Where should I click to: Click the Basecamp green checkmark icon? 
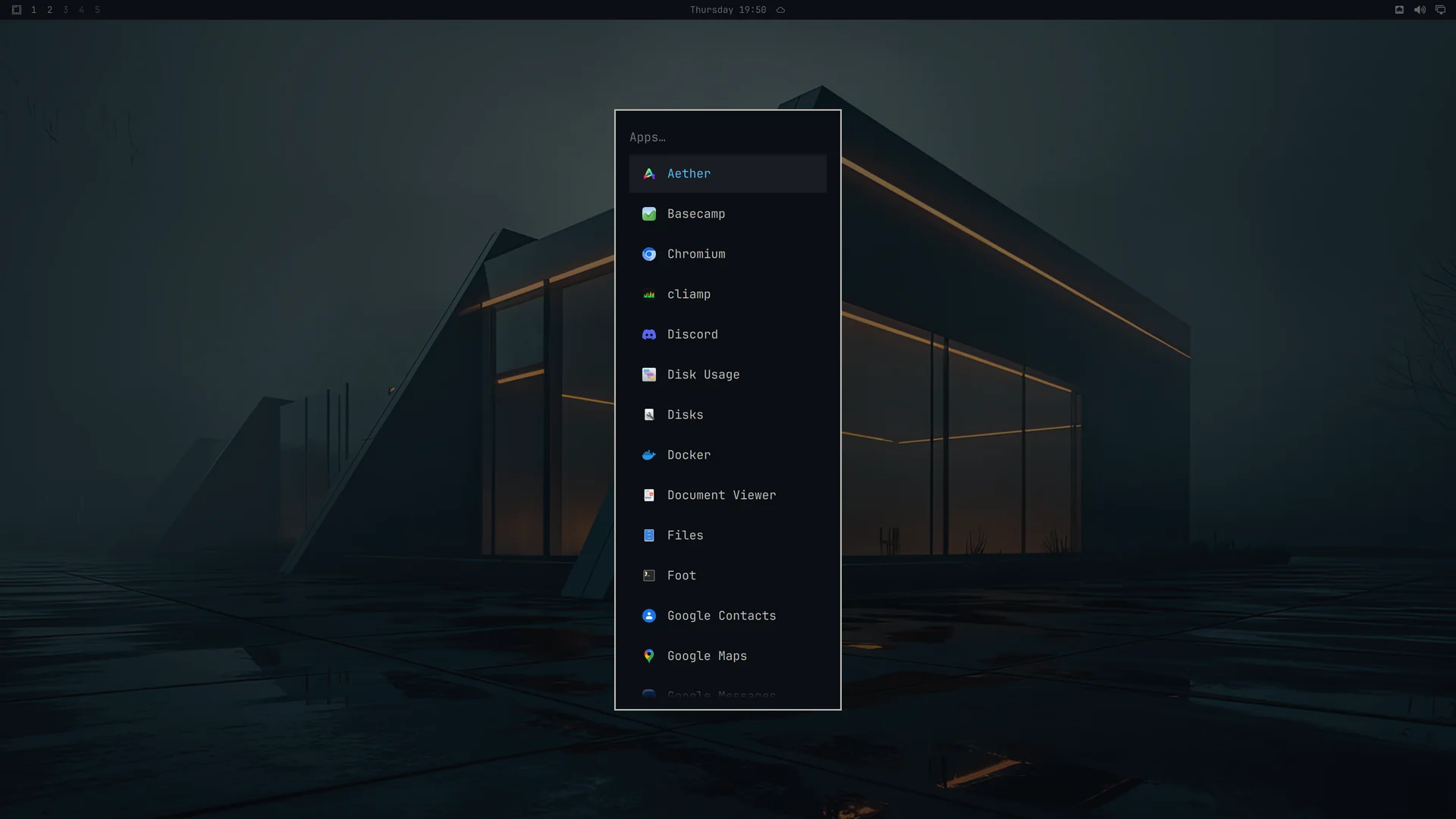649,214
